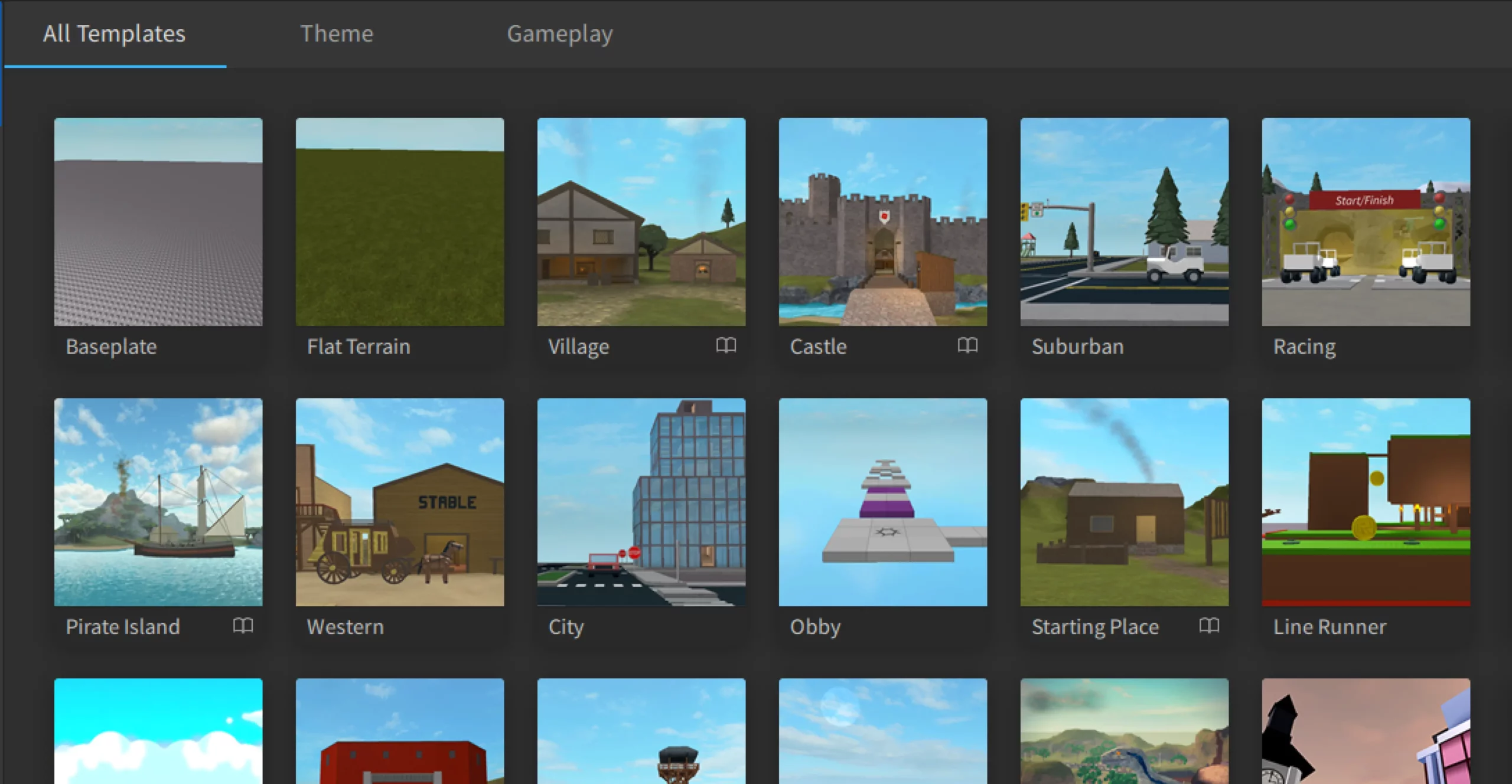1512x784 pixels.
Task: Switch to the Gameplay tab
Action: (x=560, y=34)
